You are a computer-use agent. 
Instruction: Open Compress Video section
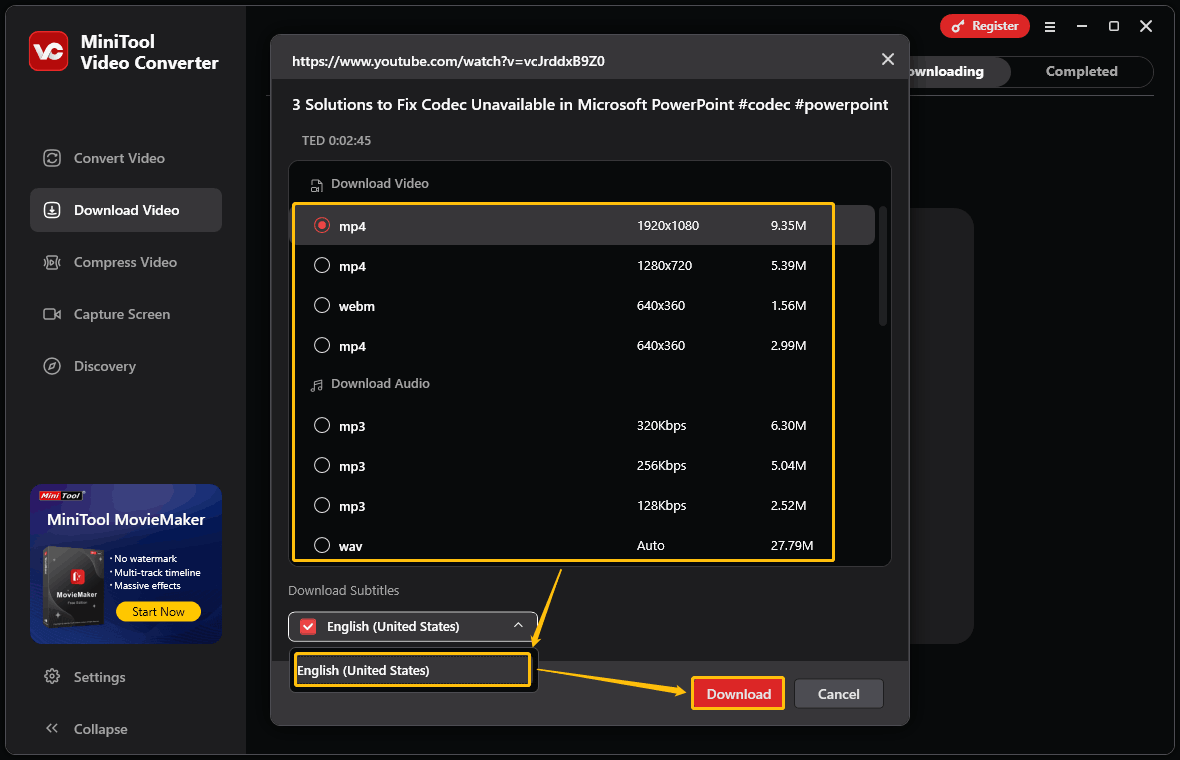(x=126, y=262)
